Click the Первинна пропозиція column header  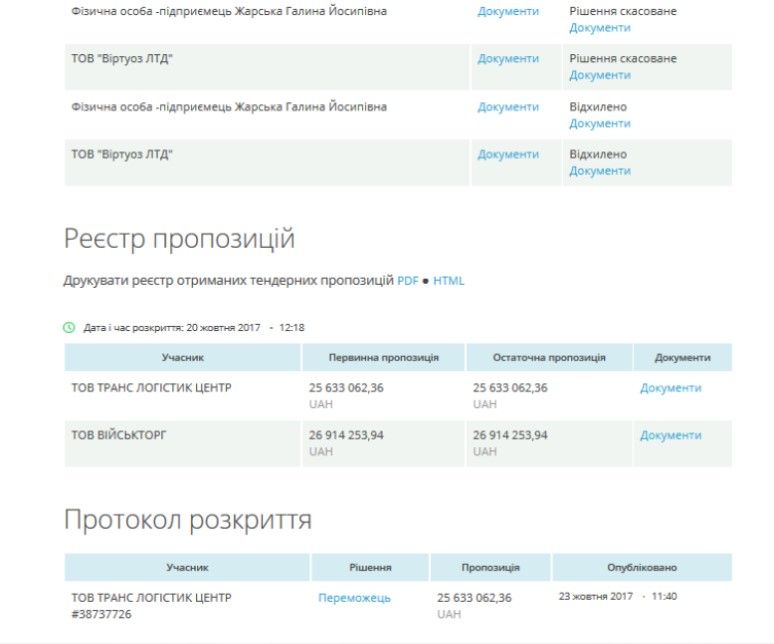coord(383,357)
